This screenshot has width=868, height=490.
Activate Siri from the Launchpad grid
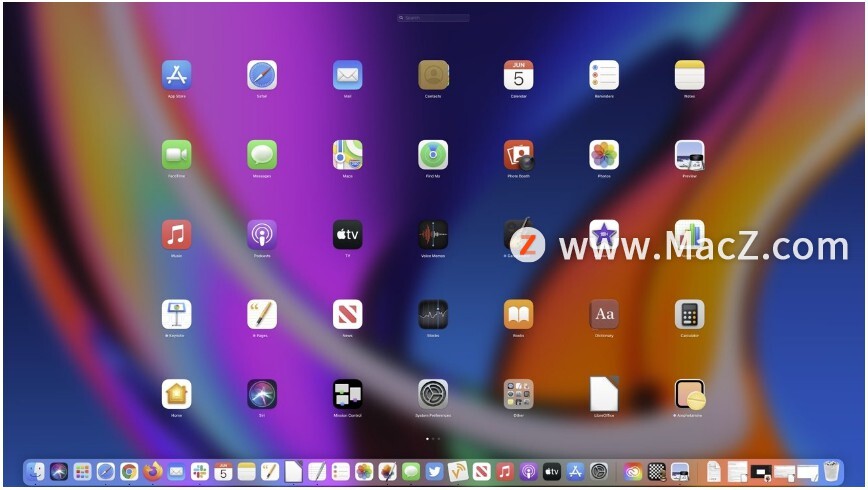pos(262,394)
